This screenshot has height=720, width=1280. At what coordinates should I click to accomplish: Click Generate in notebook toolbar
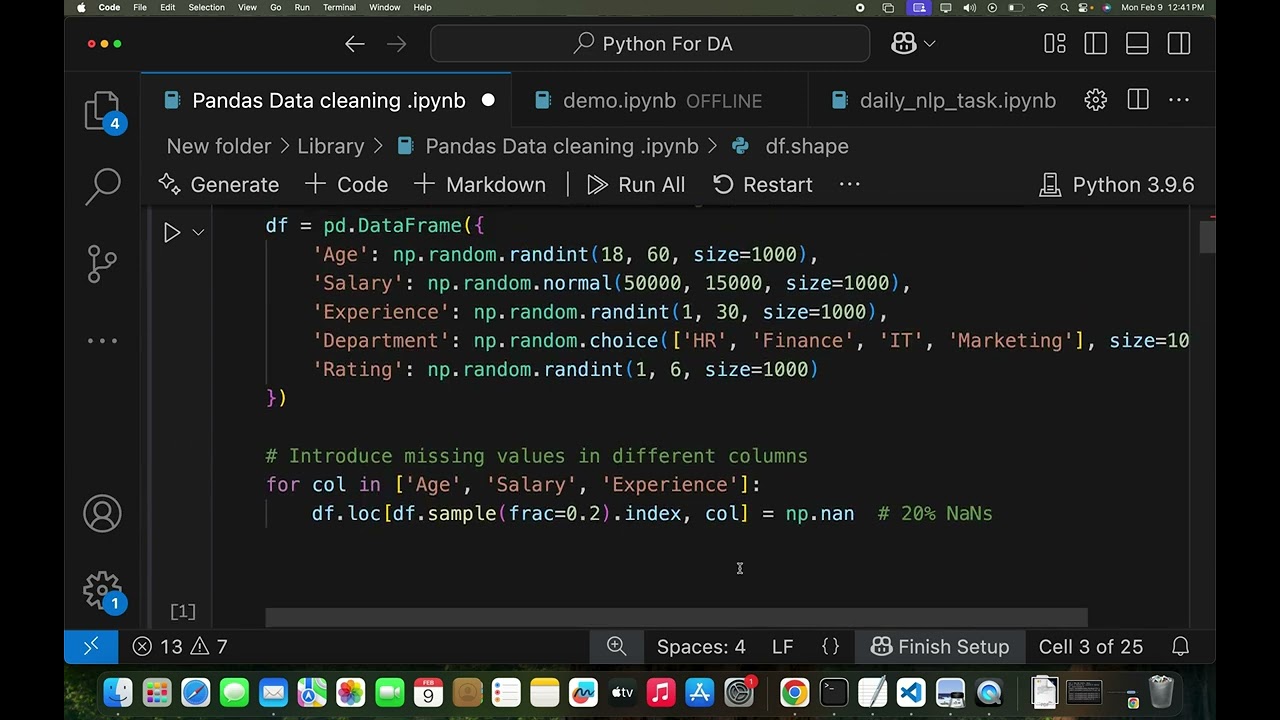tap(219, 185)
